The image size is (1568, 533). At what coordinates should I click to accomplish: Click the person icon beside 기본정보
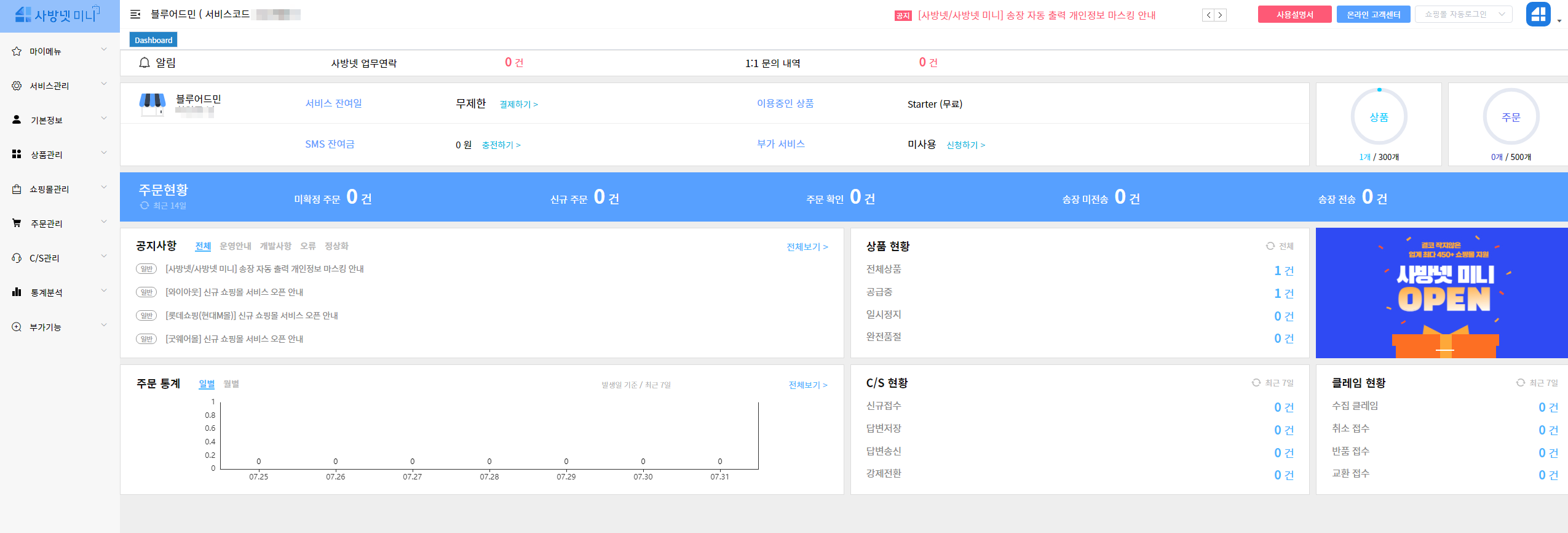[x=17, y=120]
